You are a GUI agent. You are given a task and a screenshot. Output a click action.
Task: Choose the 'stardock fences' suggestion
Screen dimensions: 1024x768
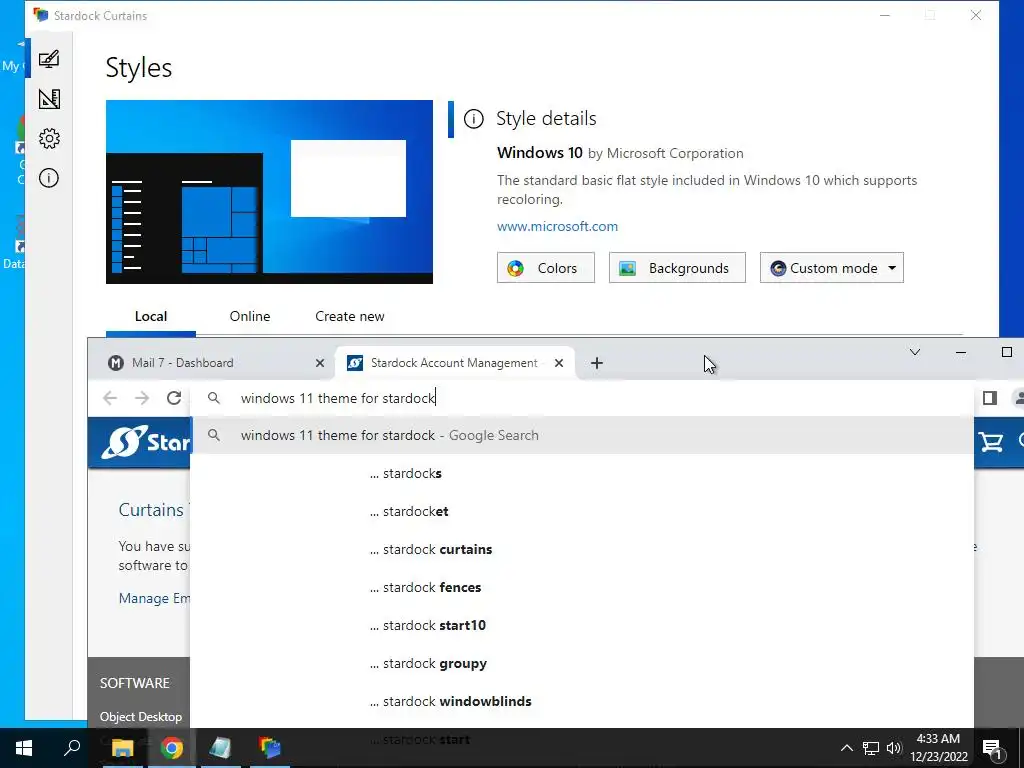coord(582,587)
